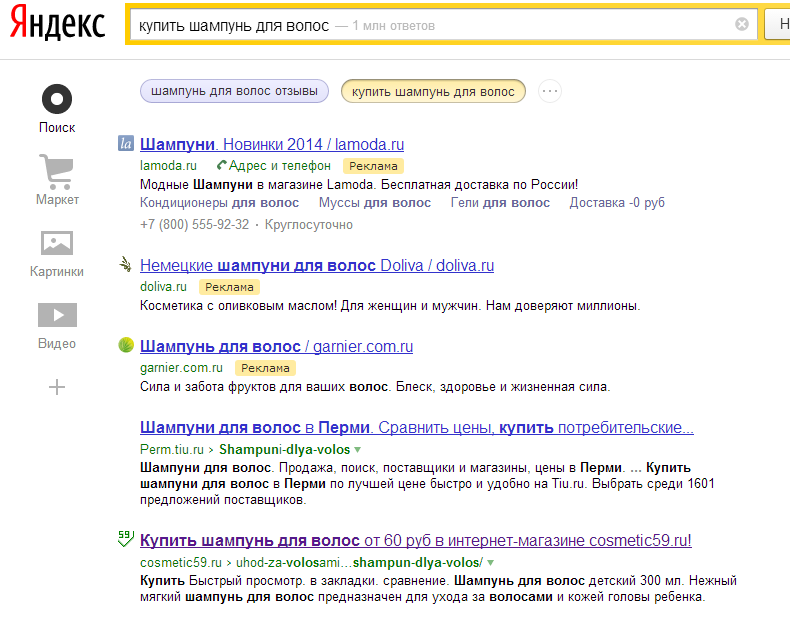Click the Perm.tiu.ru domain link

click(172, 449)
